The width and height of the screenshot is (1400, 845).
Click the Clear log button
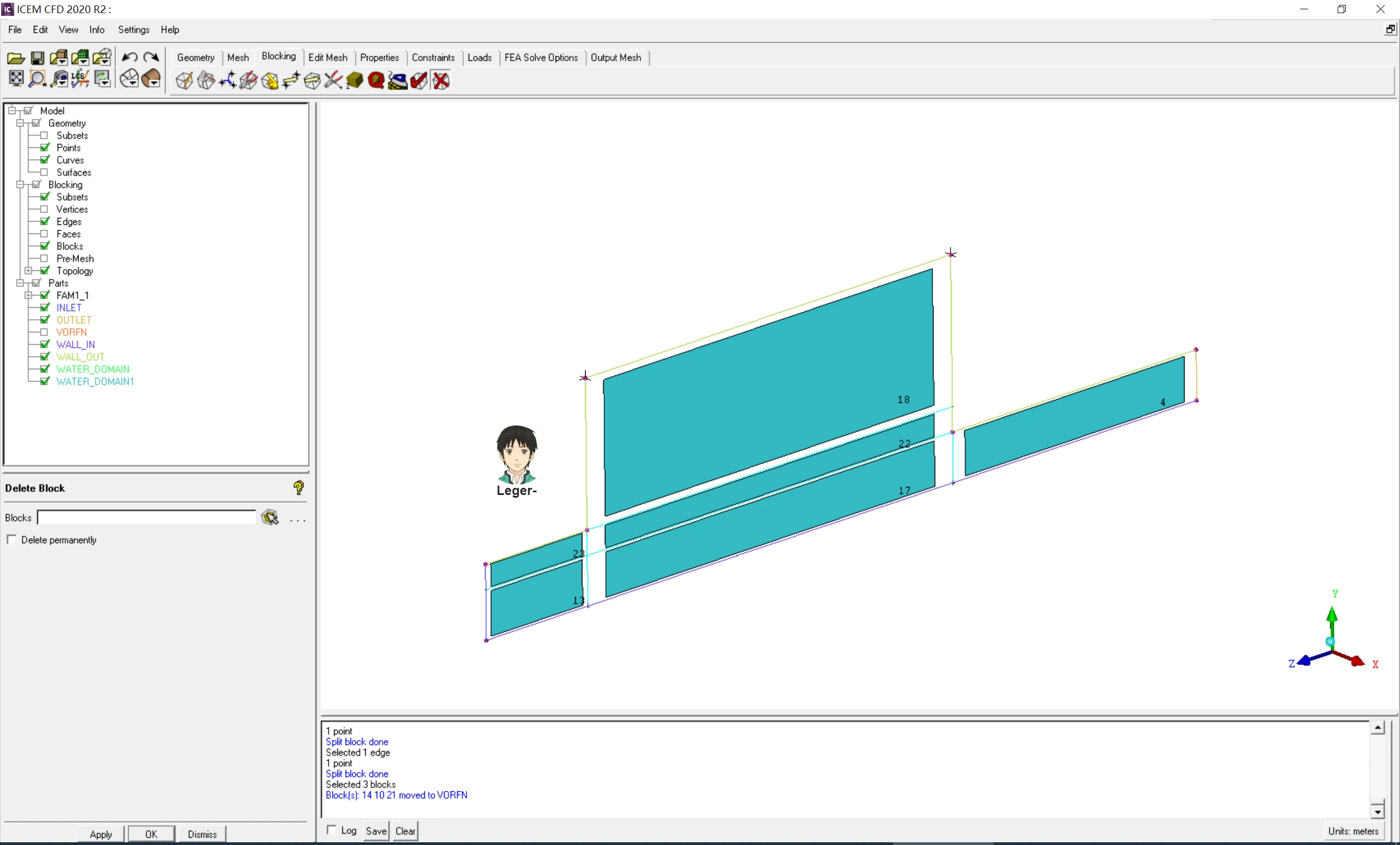[405, 831]
